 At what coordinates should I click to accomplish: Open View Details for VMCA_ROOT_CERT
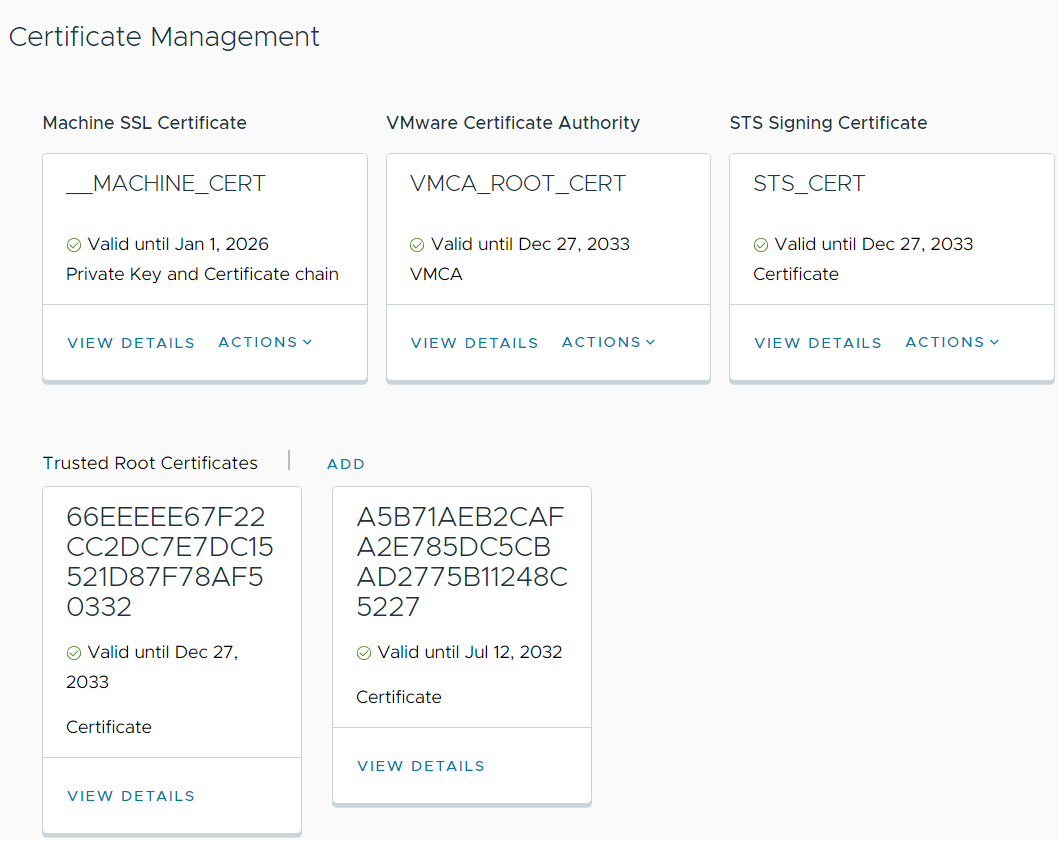pos(474,343)
